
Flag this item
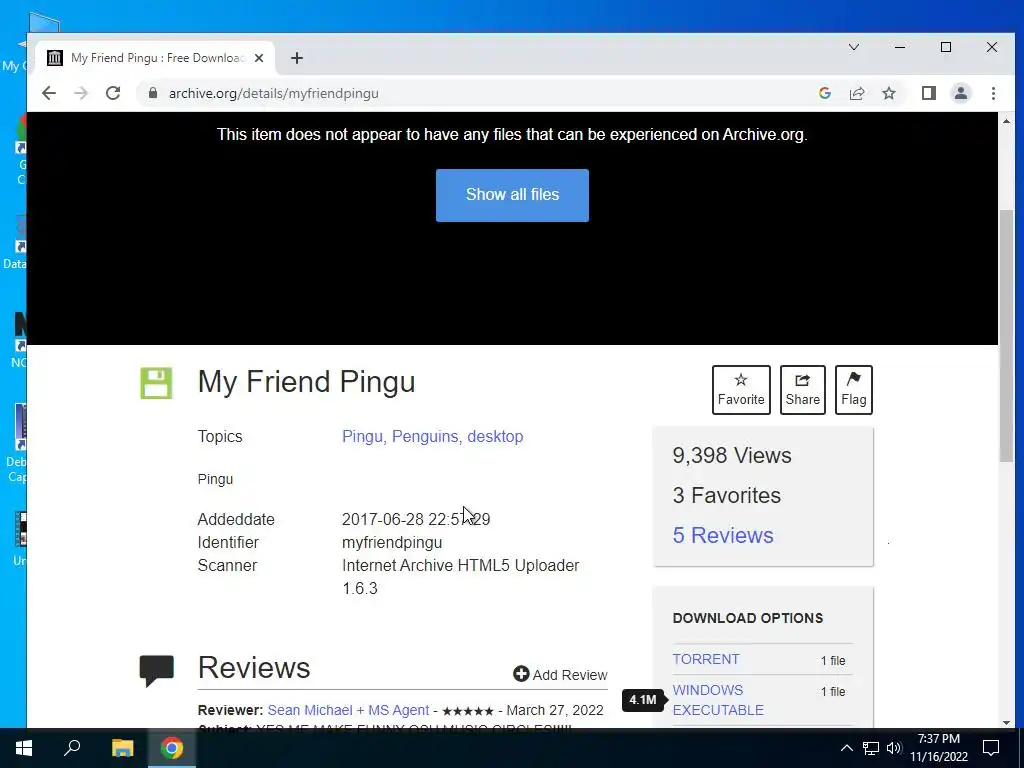click(x=854, y=390)
